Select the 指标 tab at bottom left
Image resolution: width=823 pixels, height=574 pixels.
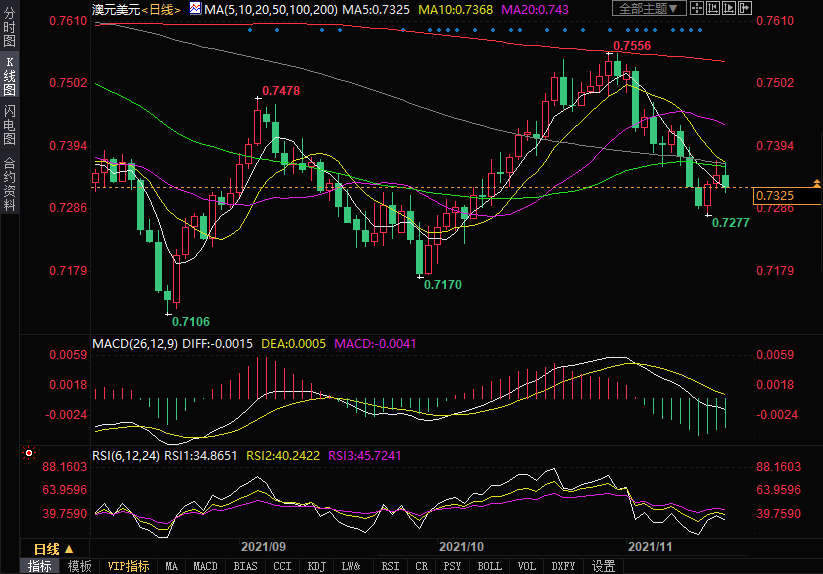(40, 566)
